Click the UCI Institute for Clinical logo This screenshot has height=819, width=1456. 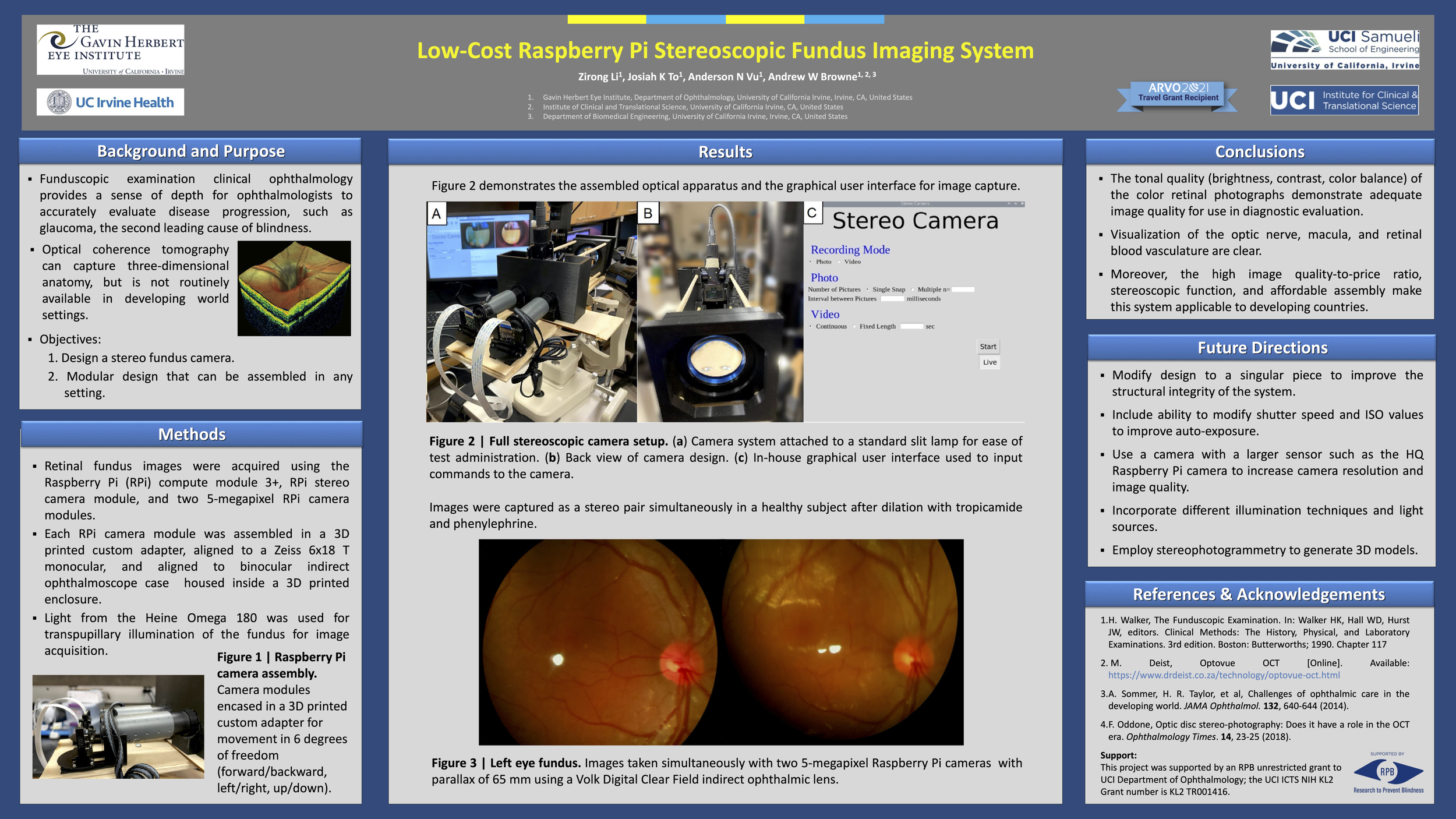click(1344, 100)
